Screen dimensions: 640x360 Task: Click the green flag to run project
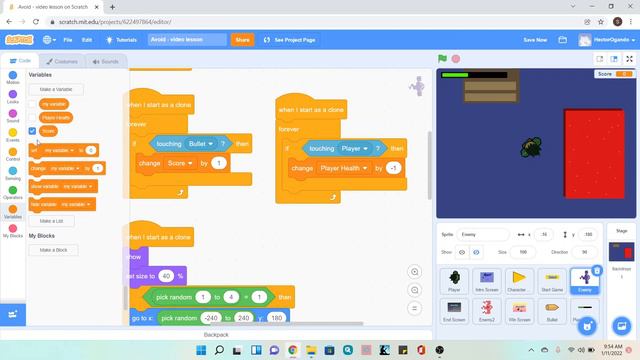(442, 59)
